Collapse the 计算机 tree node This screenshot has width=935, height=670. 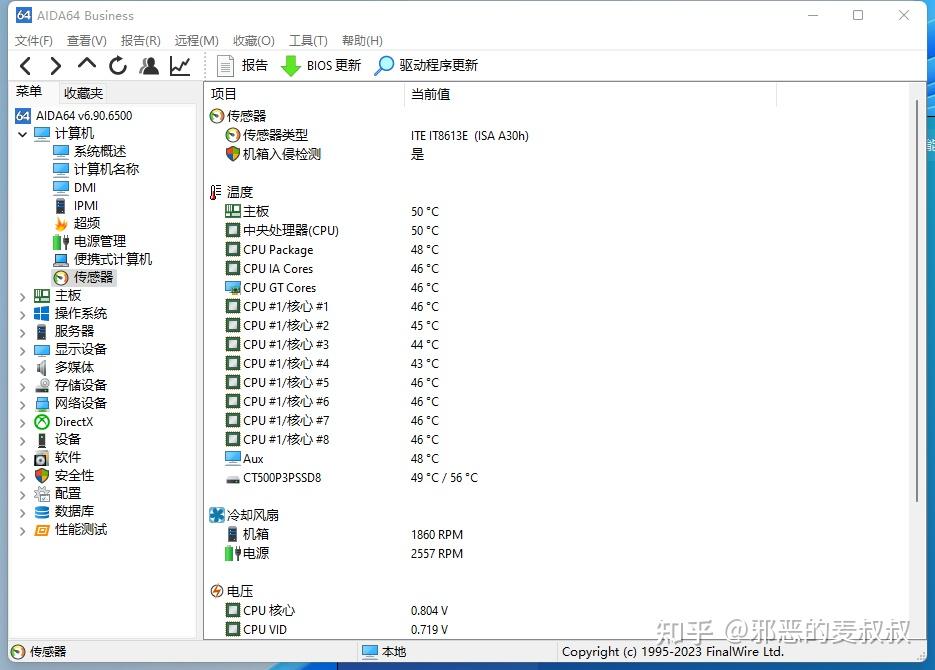[x=23, y=134]
